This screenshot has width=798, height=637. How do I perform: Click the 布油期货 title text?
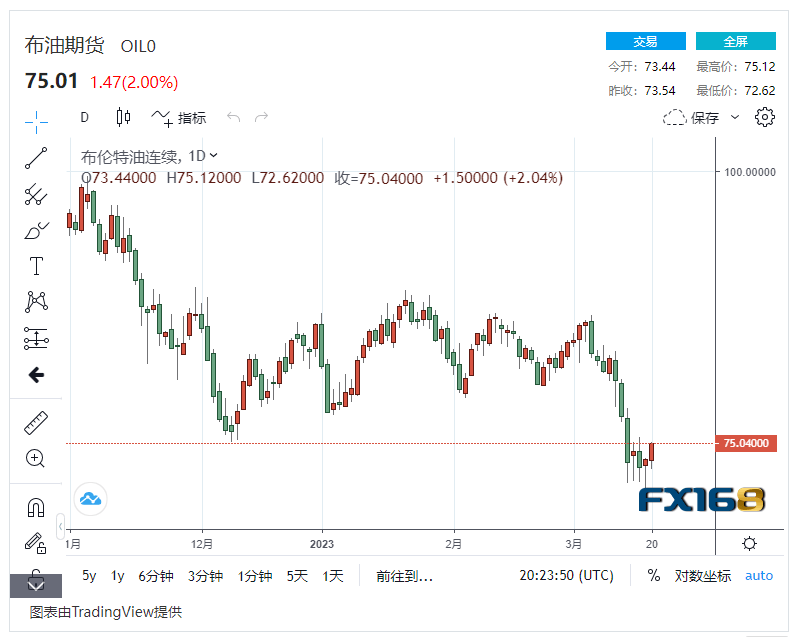tap(64, 45)
